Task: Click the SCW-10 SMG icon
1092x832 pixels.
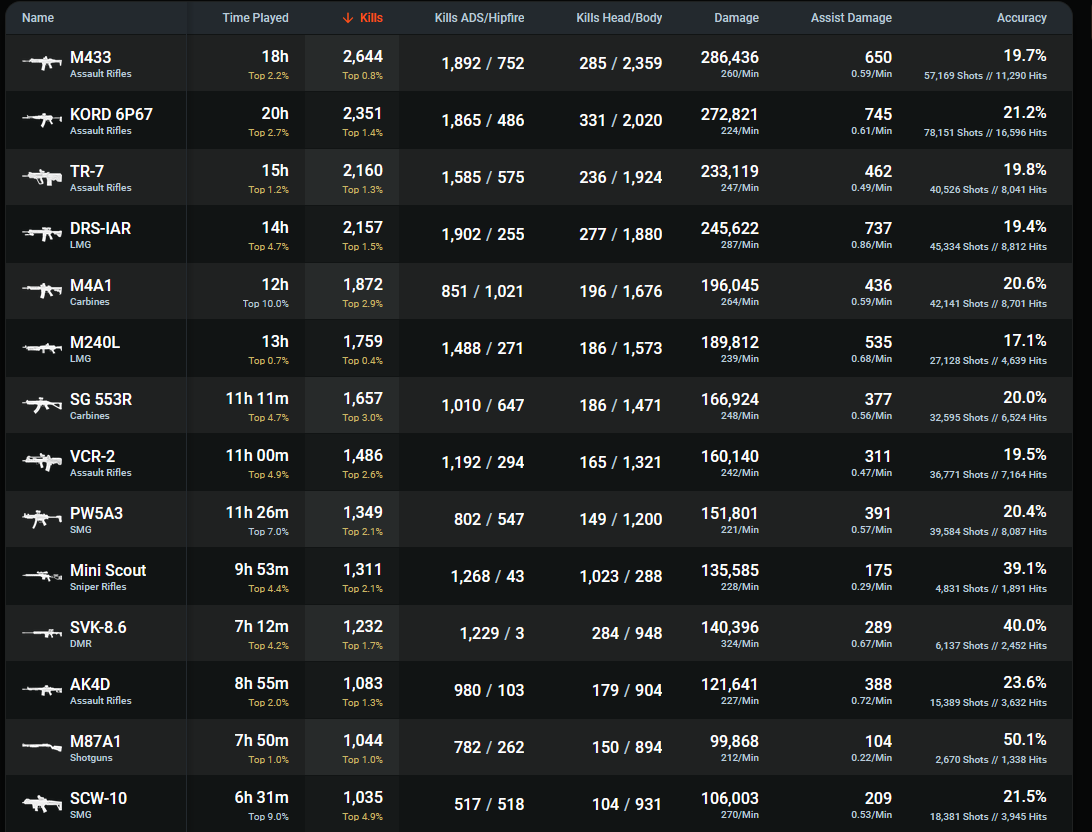Action: [42, 804]
